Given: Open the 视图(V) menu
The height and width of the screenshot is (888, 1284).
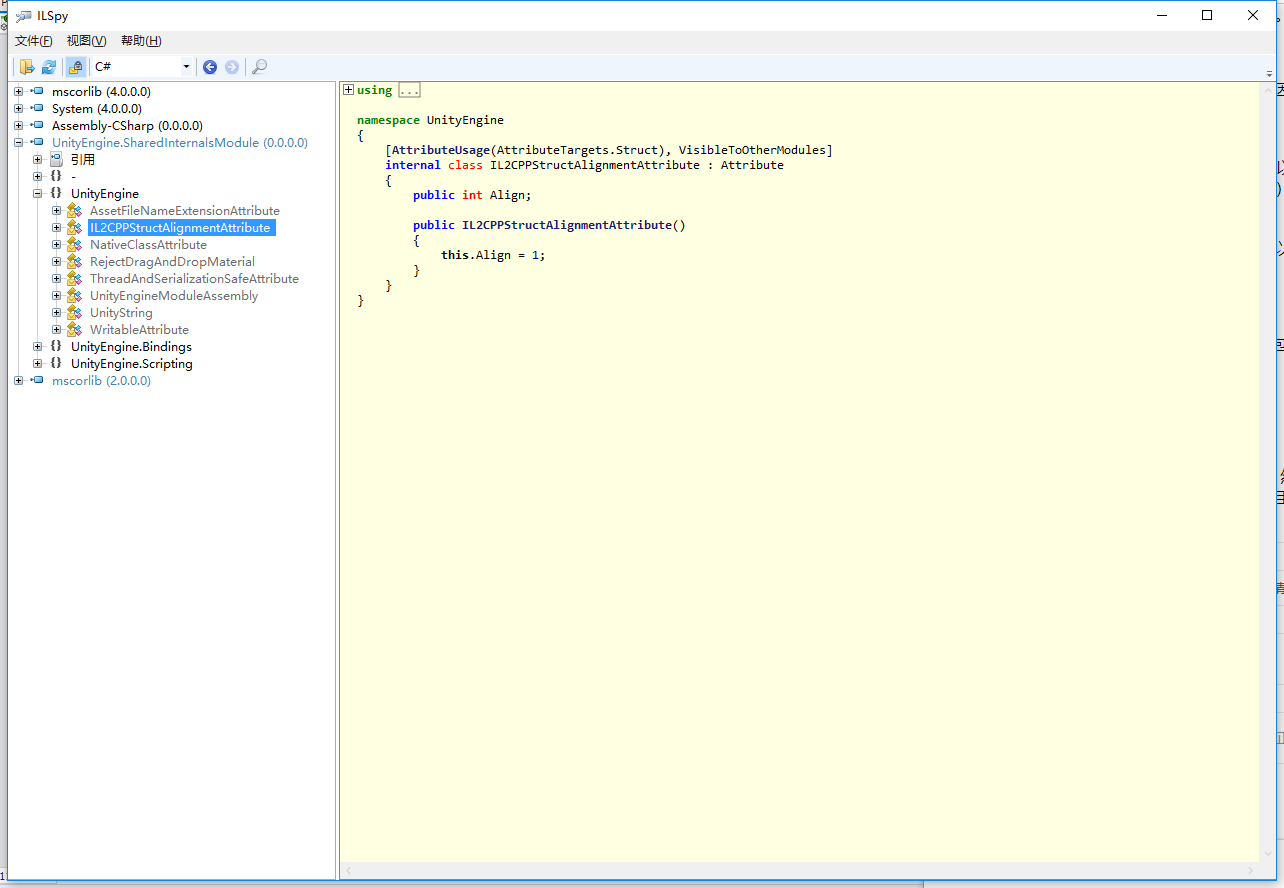Looking at the screenshot, I should click(x=87, y=41).
